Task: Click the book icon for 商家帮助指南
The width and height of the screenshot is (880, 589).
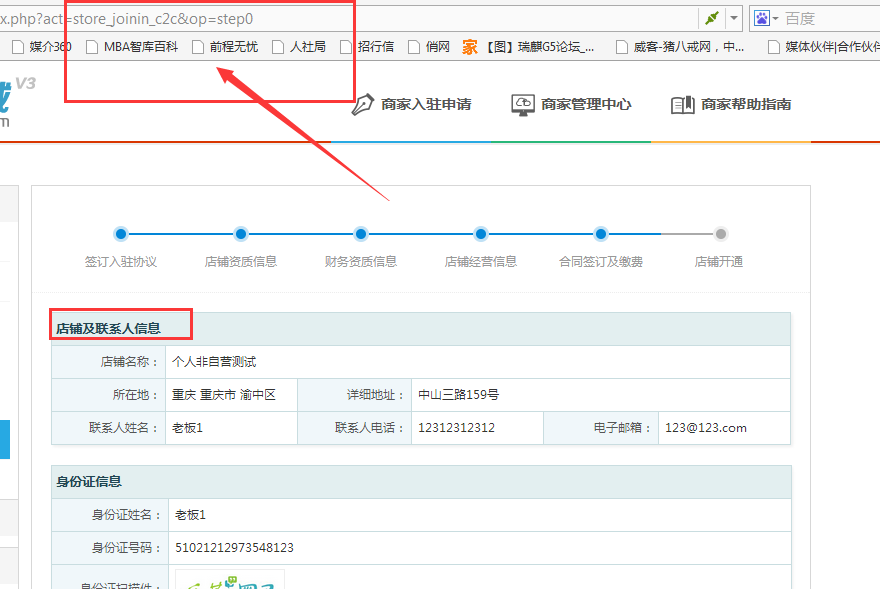Action: point(682,104)
